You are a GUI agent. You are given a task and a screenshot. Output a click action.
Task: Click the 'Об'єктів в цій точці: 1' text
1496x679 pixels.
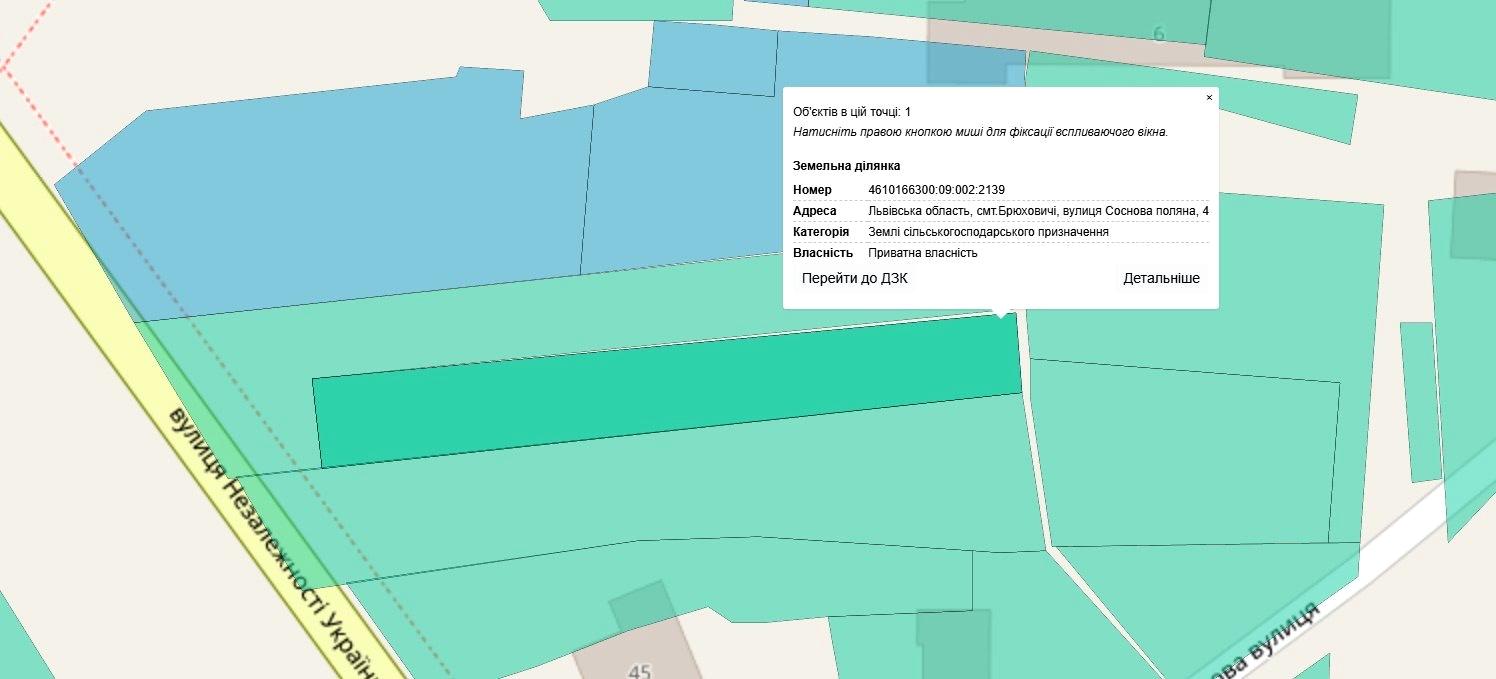point(851,112)
